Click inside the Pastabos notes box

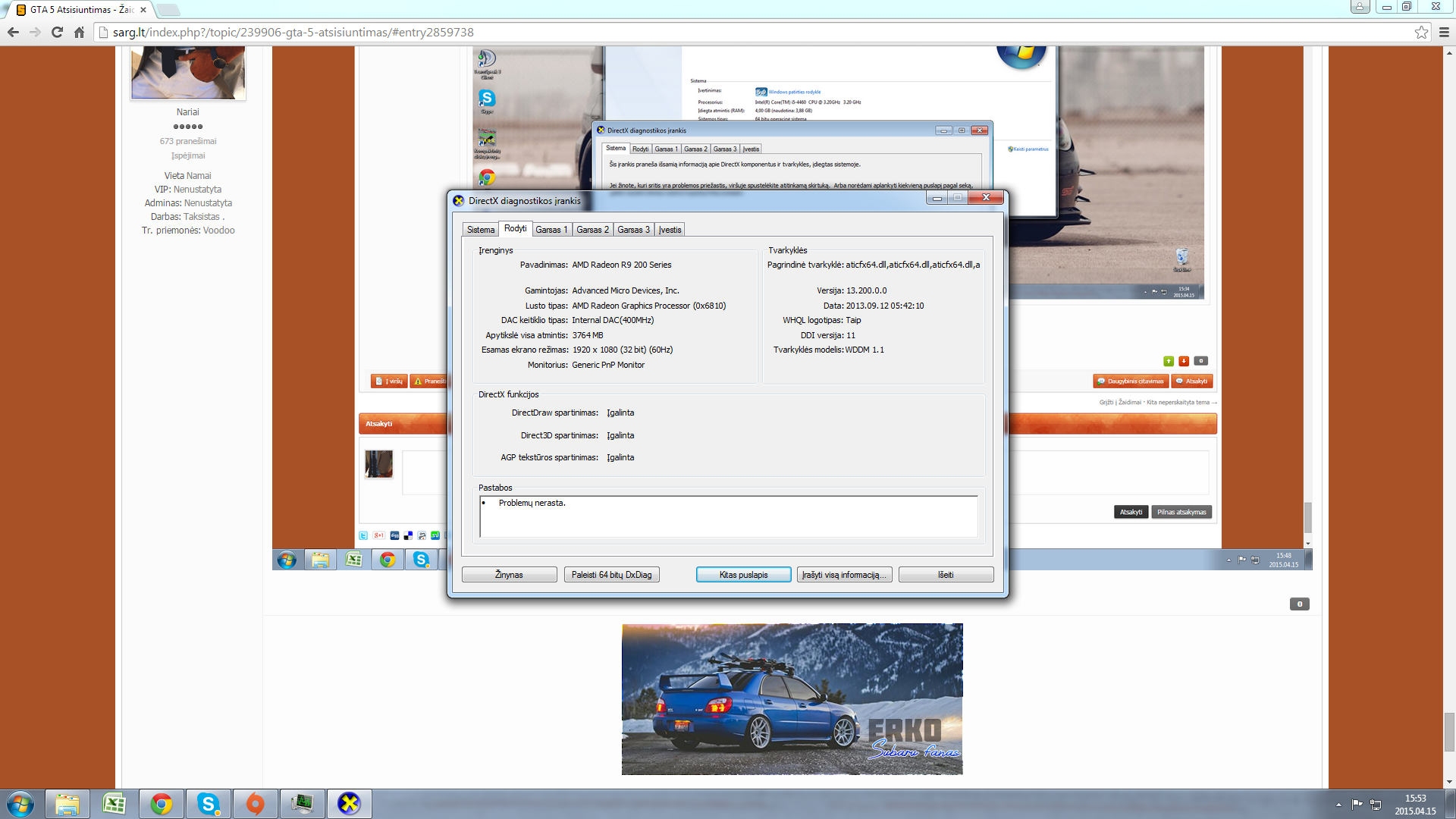click(x=728, y=516)
